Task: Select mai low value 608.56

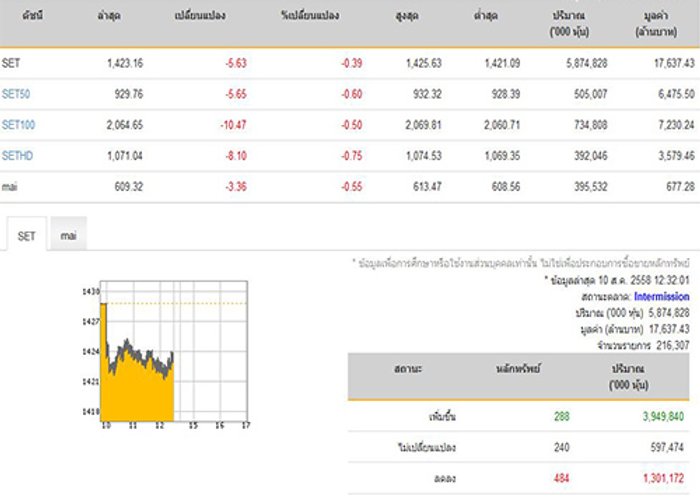Action: 506,187
